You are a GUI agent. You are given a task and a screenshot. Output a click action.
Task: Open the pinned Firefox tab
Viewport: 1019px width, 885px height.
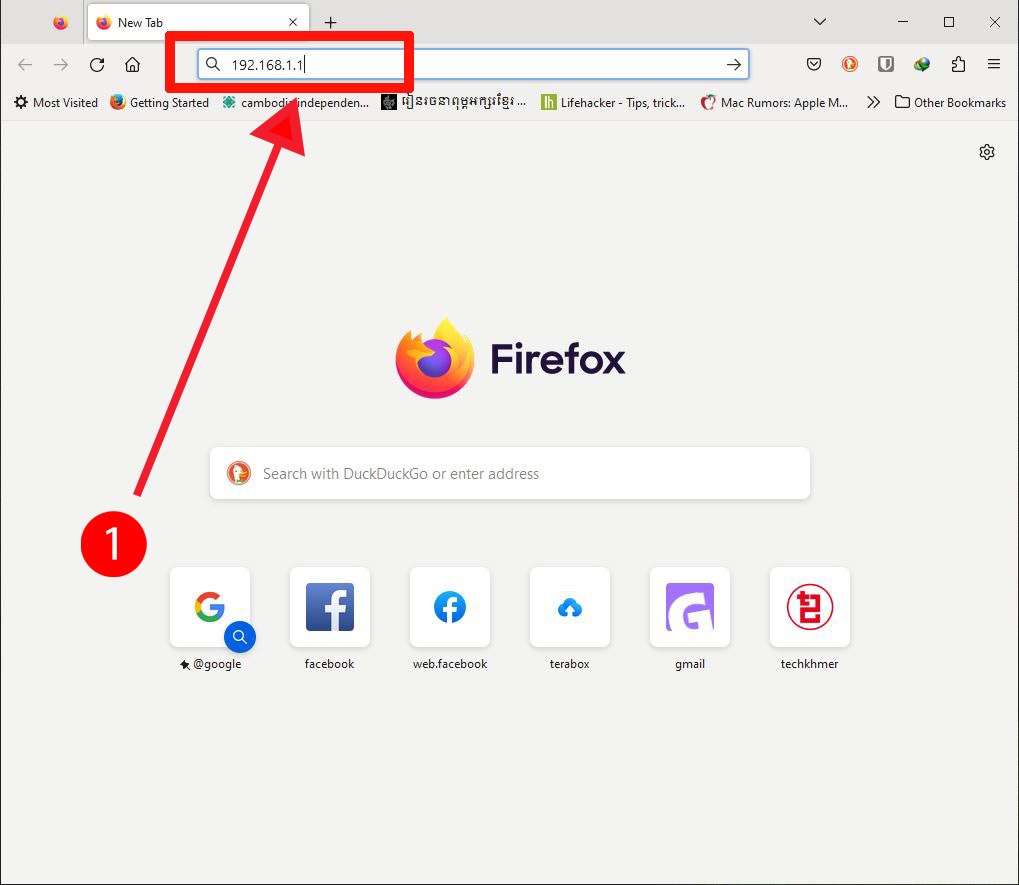(x=60, y=23)
